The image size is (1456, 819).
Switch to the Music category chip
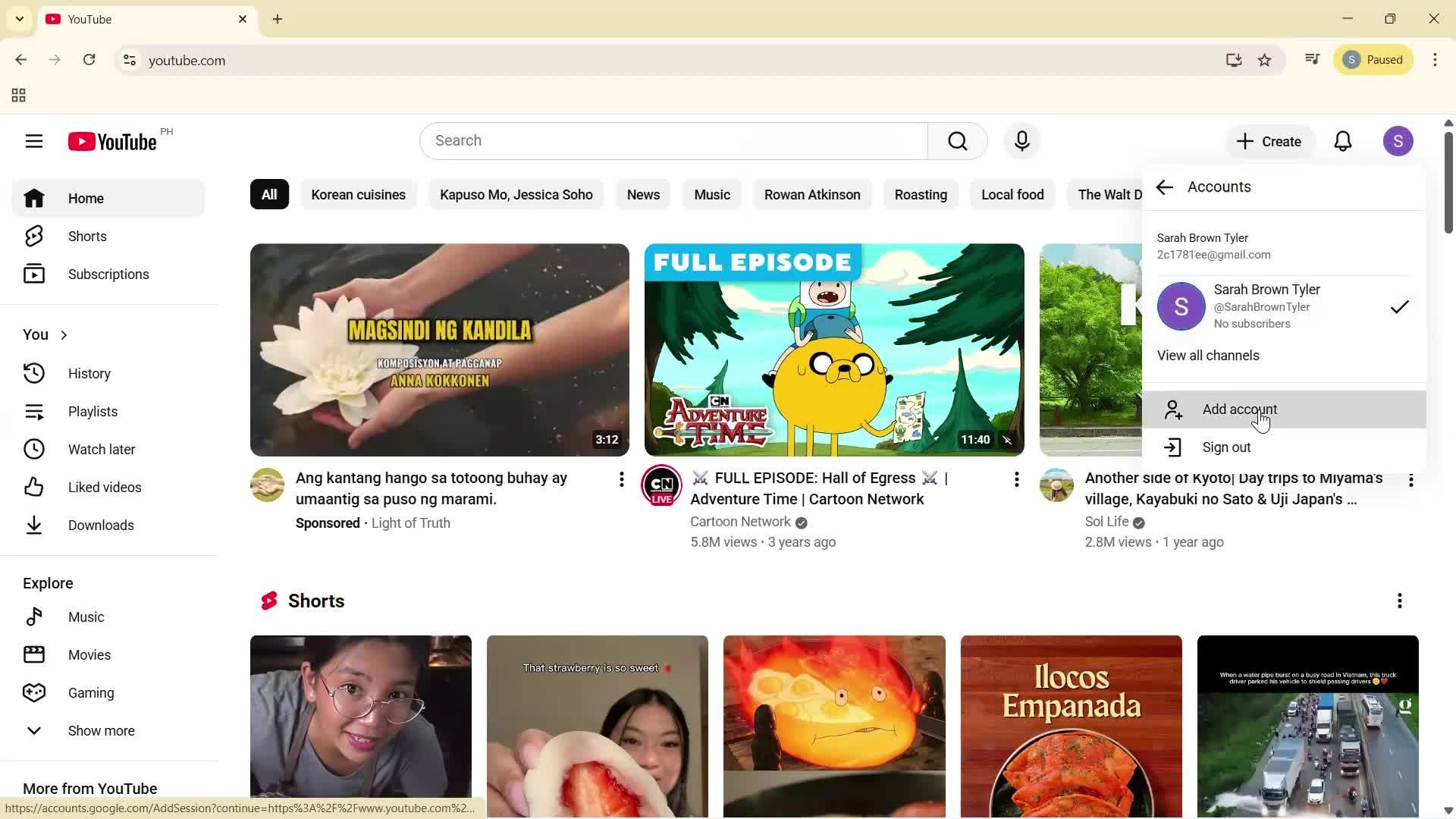click(x=711, y=194)
